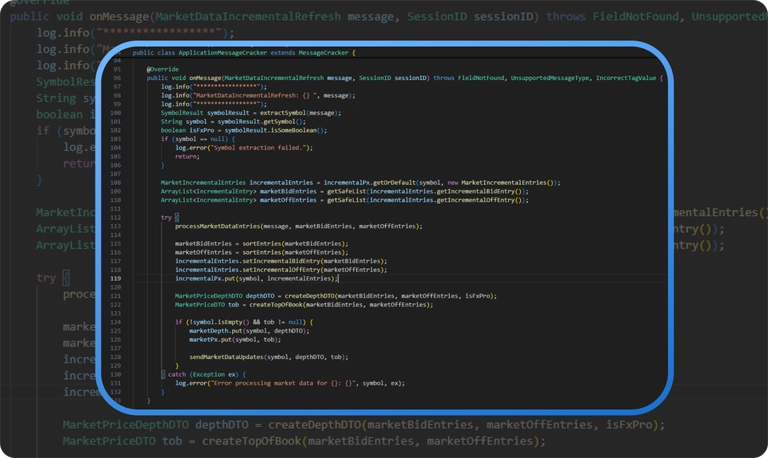Click "Error processing market data for" log line

point(290,384)
